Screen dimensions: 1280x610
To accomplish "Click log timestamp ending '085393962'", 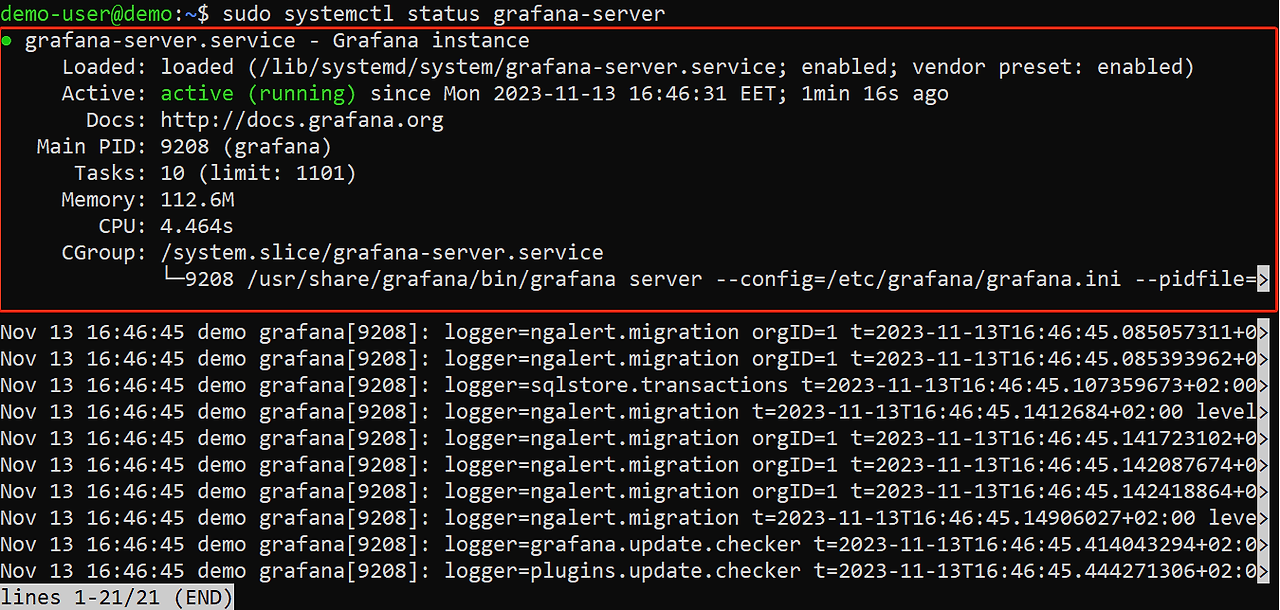I will click(1053, 358).
